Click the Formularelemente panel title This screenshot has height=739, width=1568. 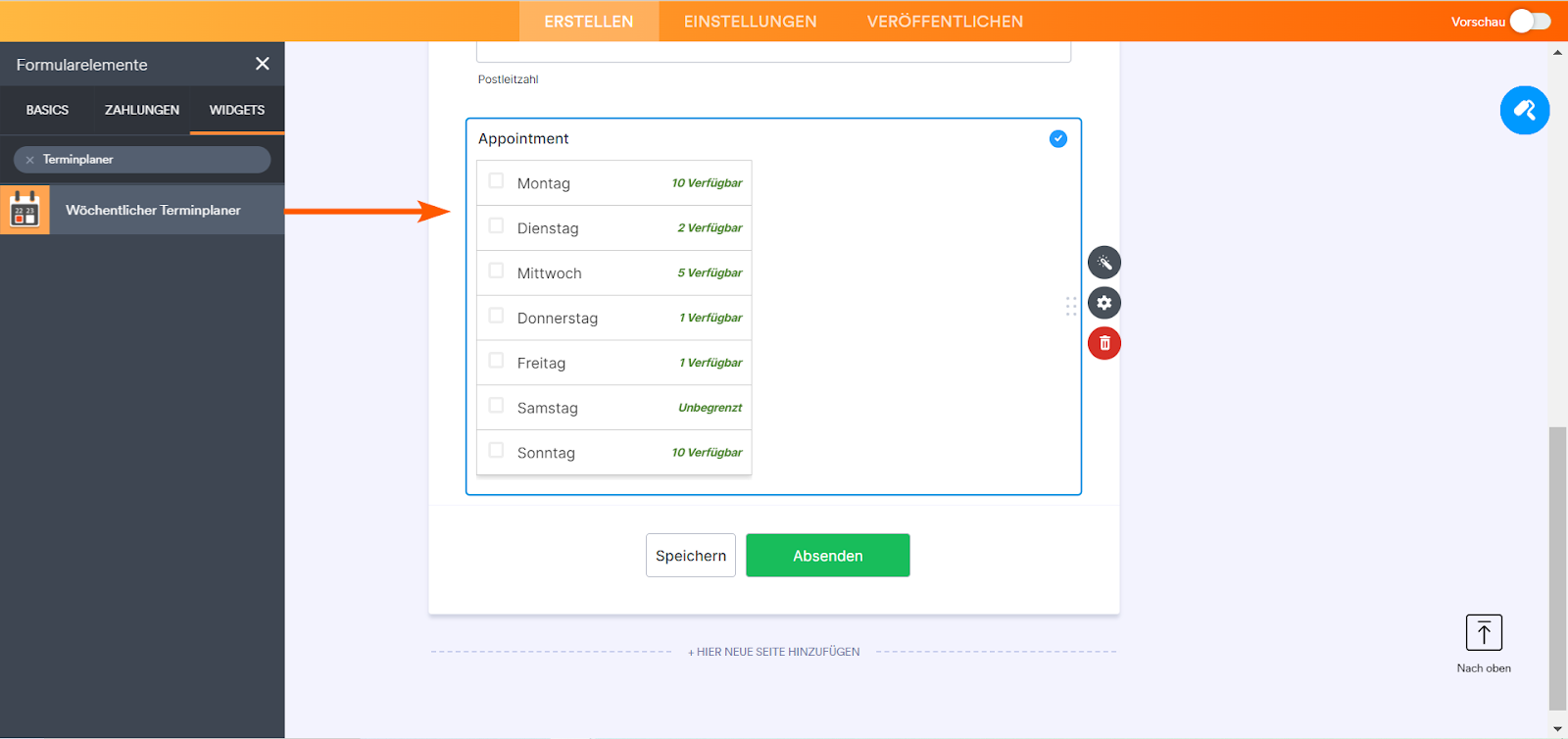pyautogui.click(x=82, y=65)
